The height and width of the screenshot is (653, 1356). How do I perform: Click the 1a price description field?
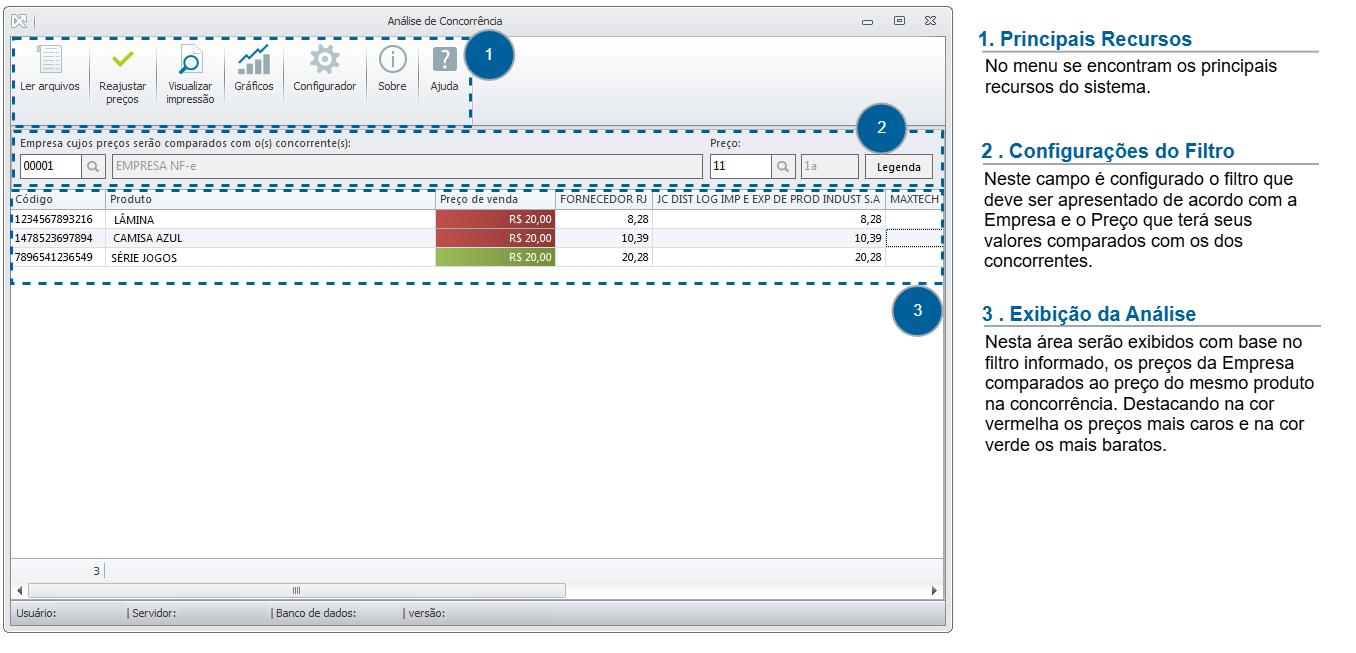click(829, 166)
